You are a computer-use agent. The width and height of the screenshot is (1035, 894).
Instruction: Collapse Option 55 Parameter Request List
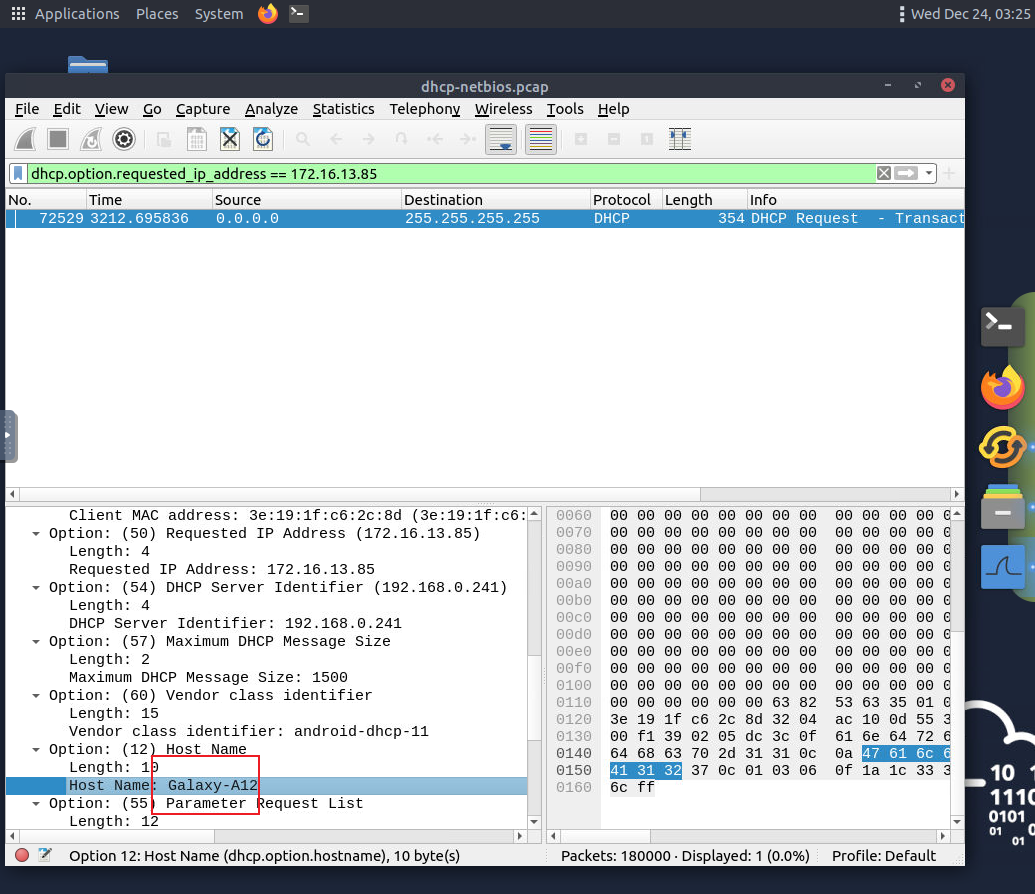pos(36,804)
